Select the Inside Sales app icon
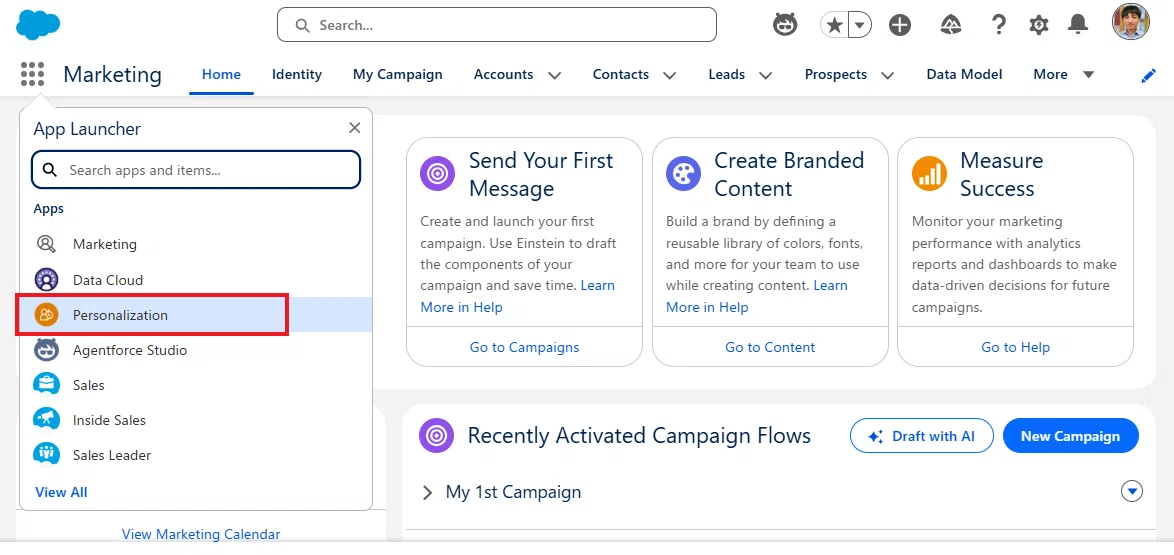 pos(46,420)
